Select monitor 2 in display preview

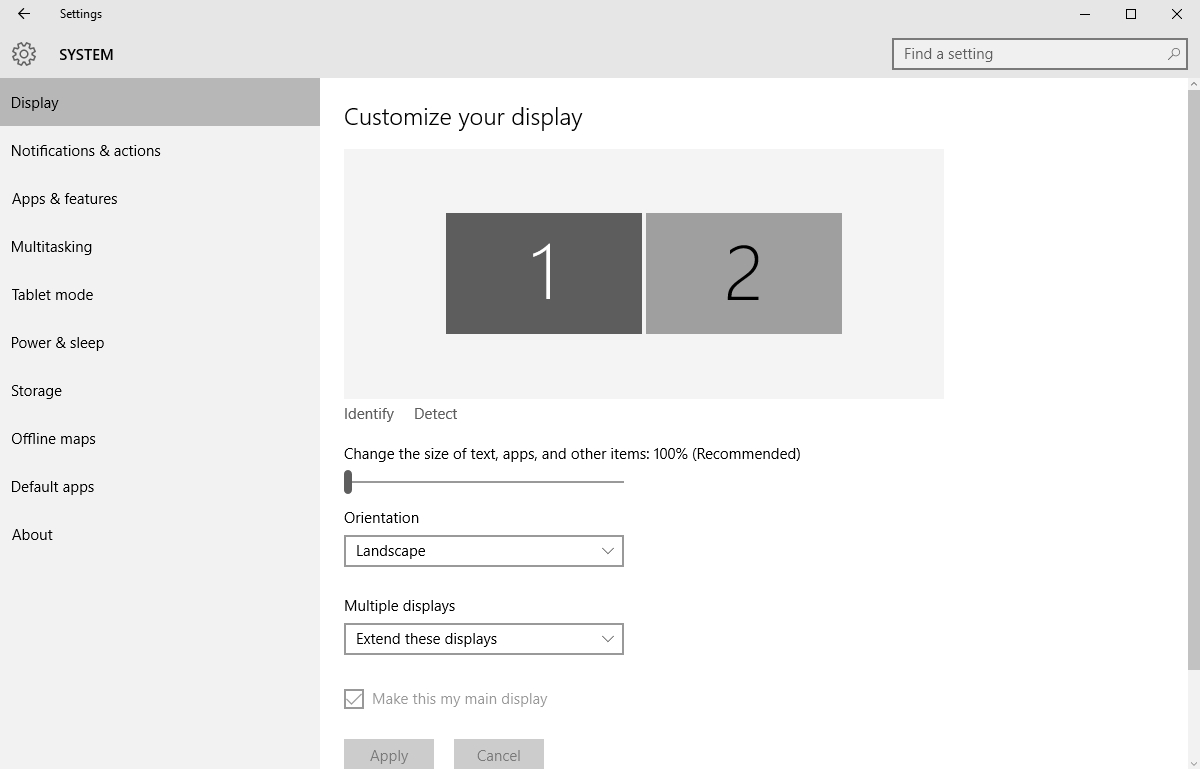coord(743,273)
